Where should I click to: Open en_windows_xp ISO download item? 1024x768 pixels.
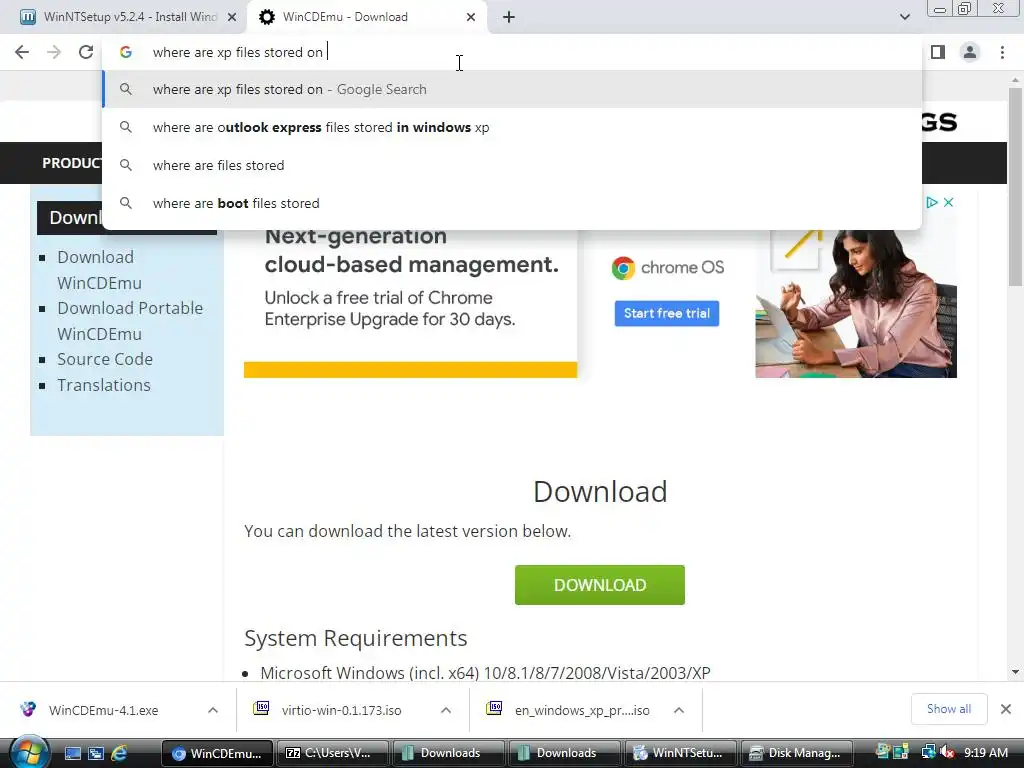click(x=582, y=711)
